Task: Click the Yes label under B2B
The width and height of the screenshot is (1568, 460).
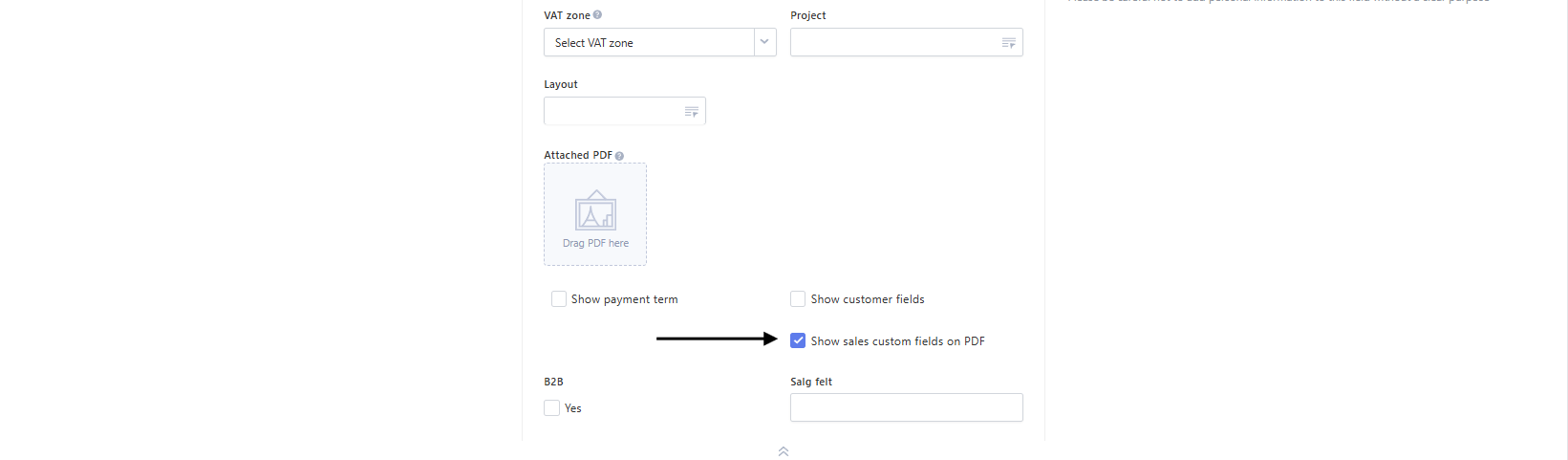Action: click(573, 408)
